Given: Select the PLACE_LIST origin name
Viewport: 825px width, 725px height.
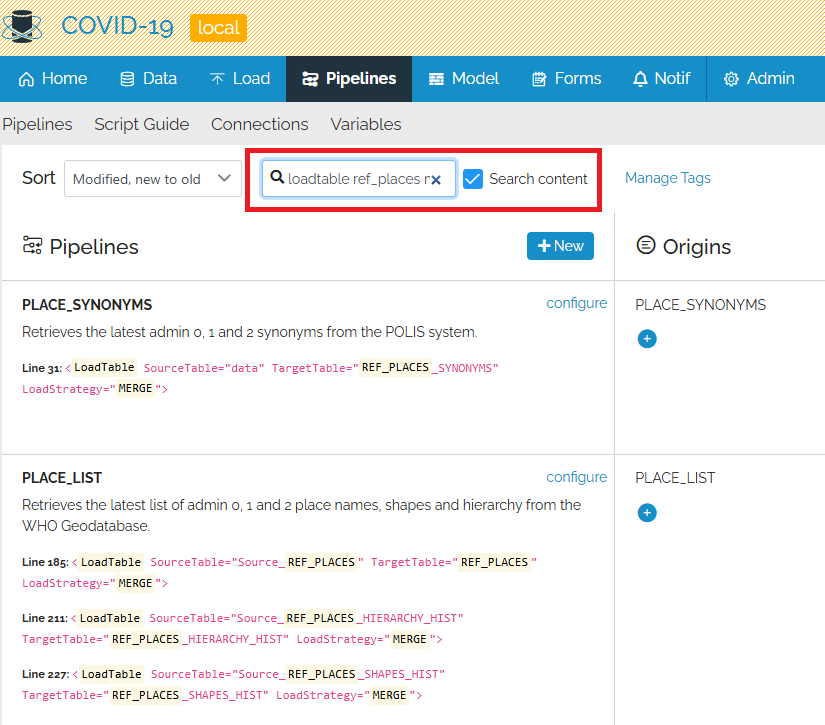Looking at the screenshot, I should coord(675,478).
